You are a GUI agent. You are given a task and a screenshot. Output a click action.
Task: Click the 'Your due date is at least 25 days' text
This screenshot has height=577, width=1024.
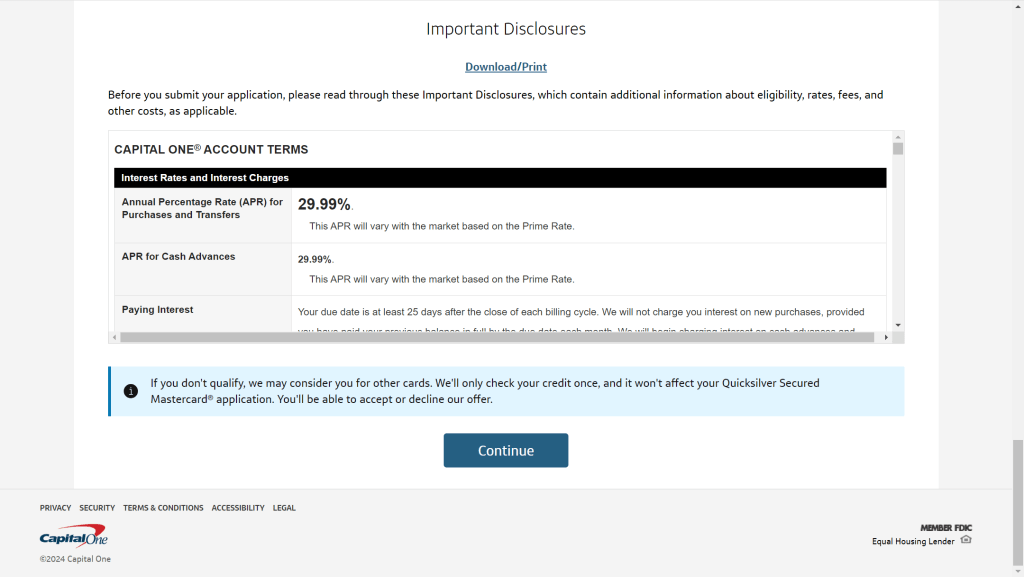pyautogui.click(x=581, y=312)
